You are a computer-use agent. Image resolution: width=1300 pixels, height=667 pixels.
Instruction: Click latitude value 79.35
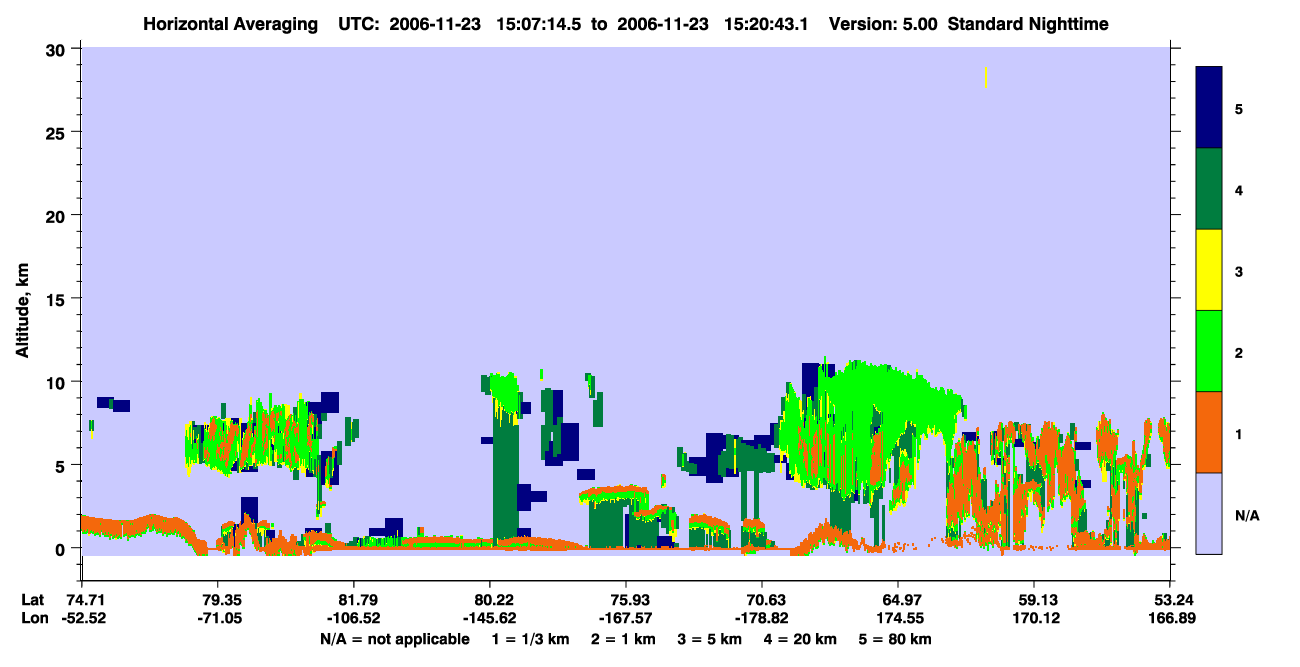(218, 600)
